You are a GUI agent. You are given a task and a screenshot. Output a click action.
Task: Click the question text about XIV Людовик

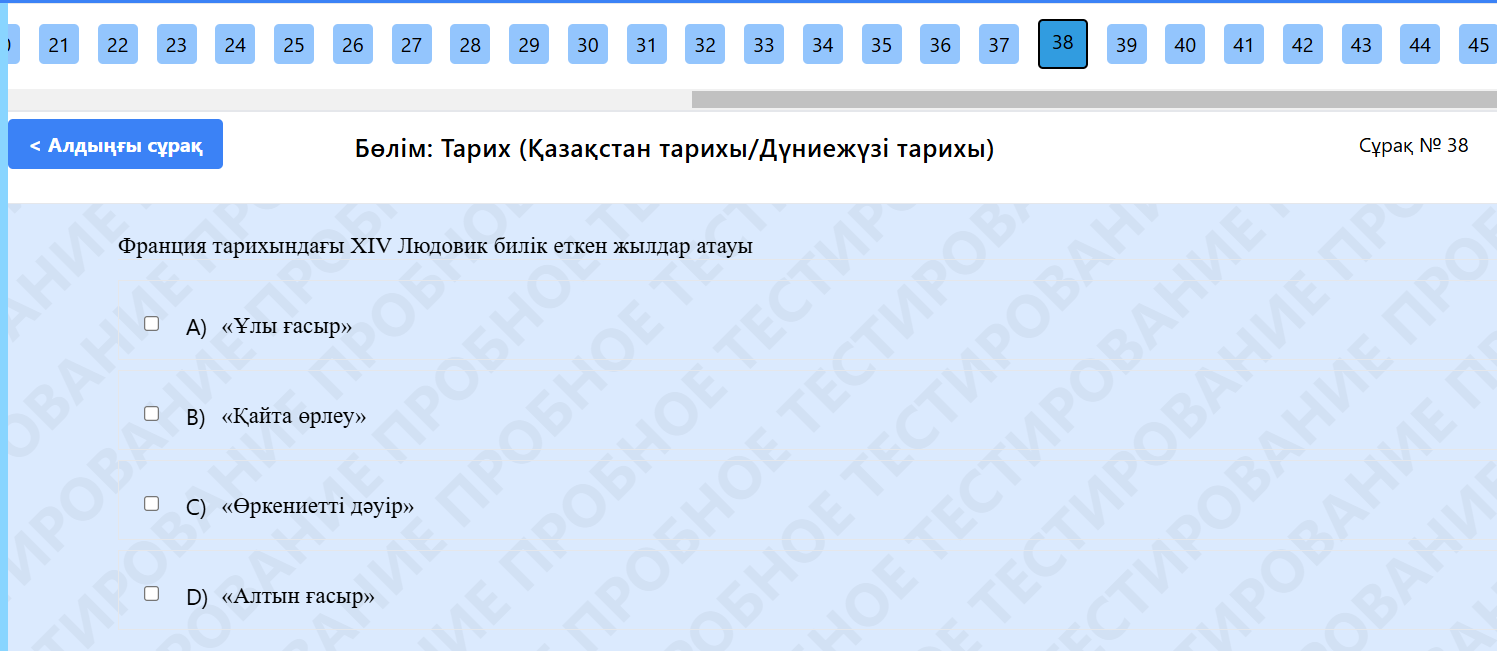click(x=435, y=246)
